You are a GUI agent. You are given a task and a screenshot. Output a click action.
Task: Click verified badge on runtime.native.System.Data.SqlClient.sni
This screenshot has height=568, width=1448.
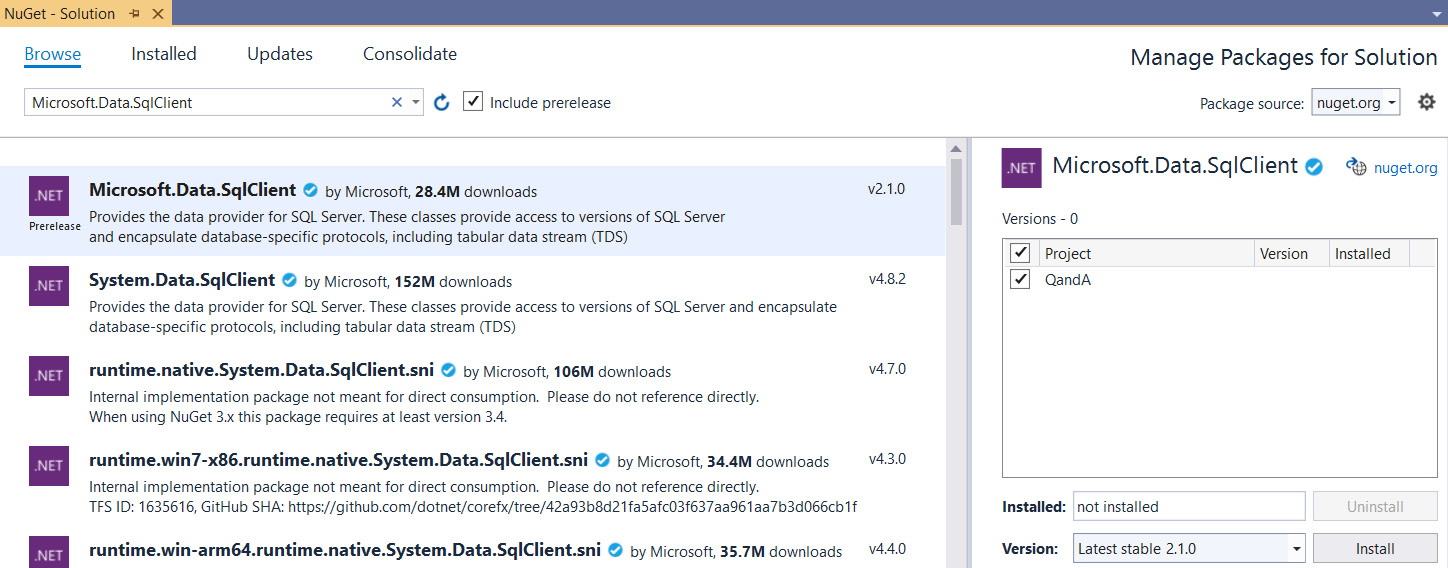click(x=449, y=371)
